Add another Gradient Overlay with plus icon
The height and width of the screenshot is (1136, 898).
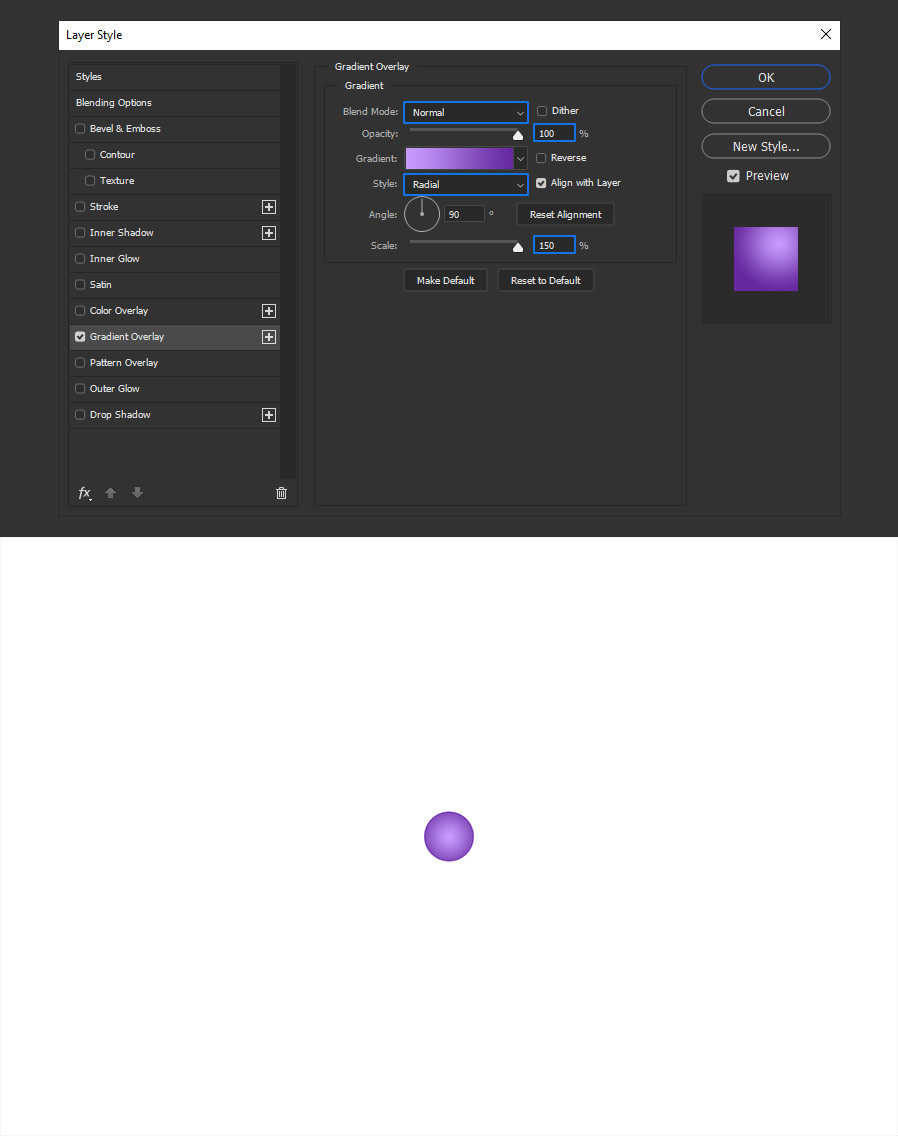[x=269, y=337]
